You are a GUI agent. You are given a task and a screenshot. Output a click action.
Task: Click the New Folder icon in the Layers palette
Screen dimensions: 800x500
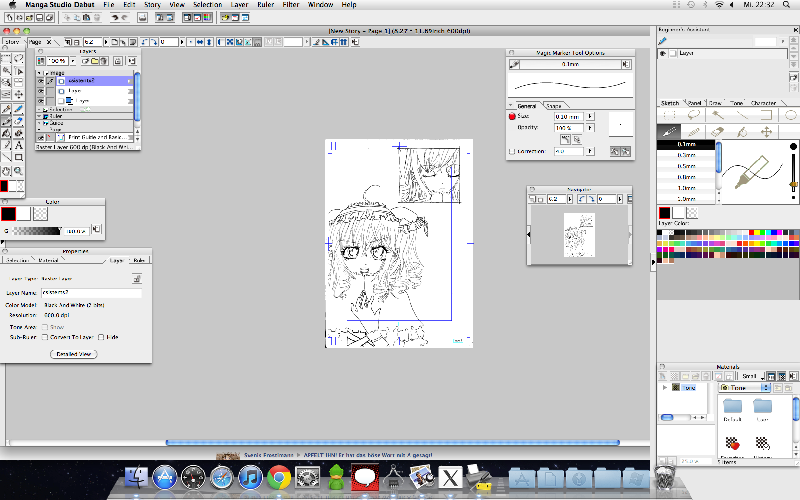tap(95, 61)
